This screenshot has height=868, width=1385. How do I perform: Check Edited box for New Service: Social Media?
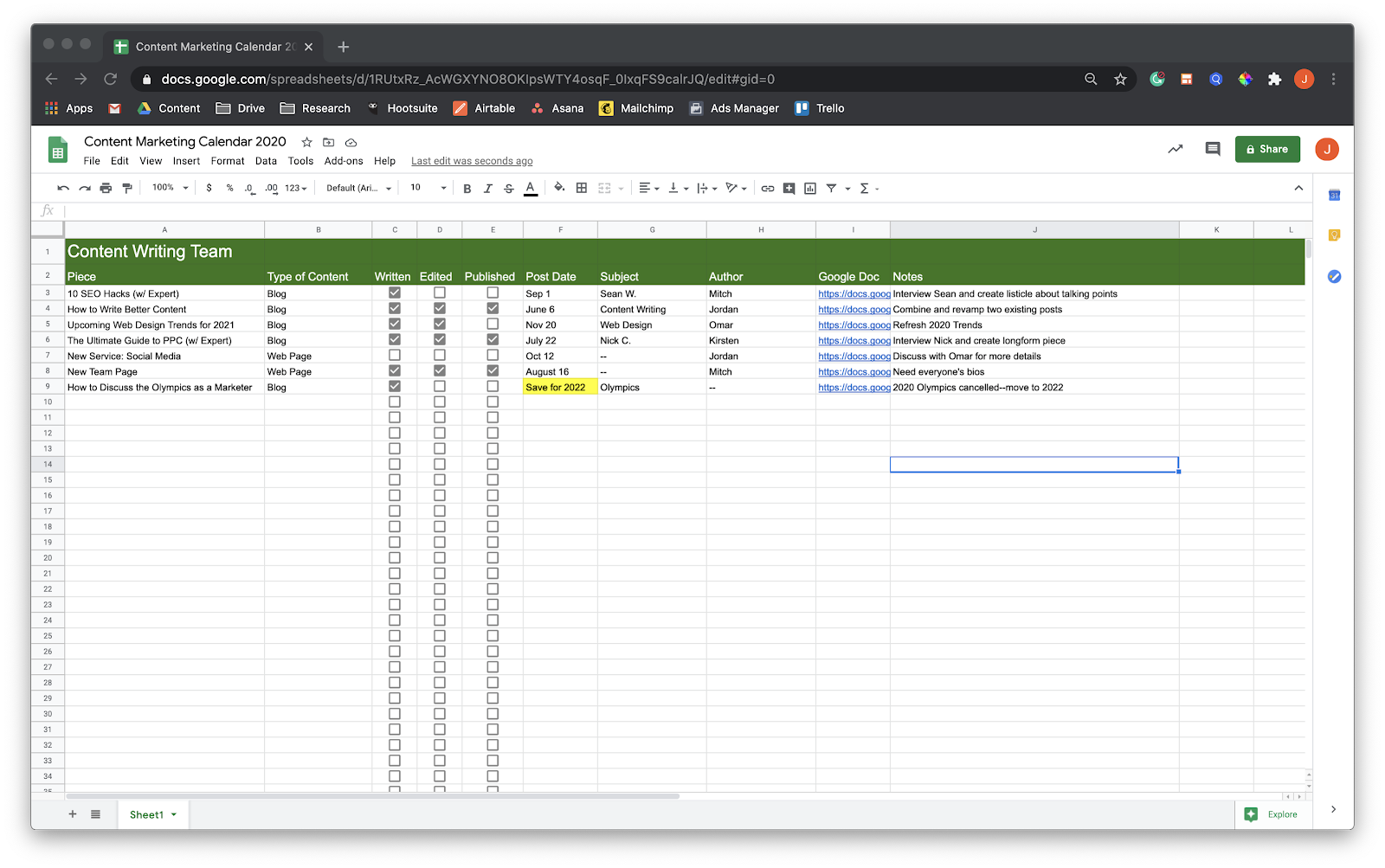[440, 356]
